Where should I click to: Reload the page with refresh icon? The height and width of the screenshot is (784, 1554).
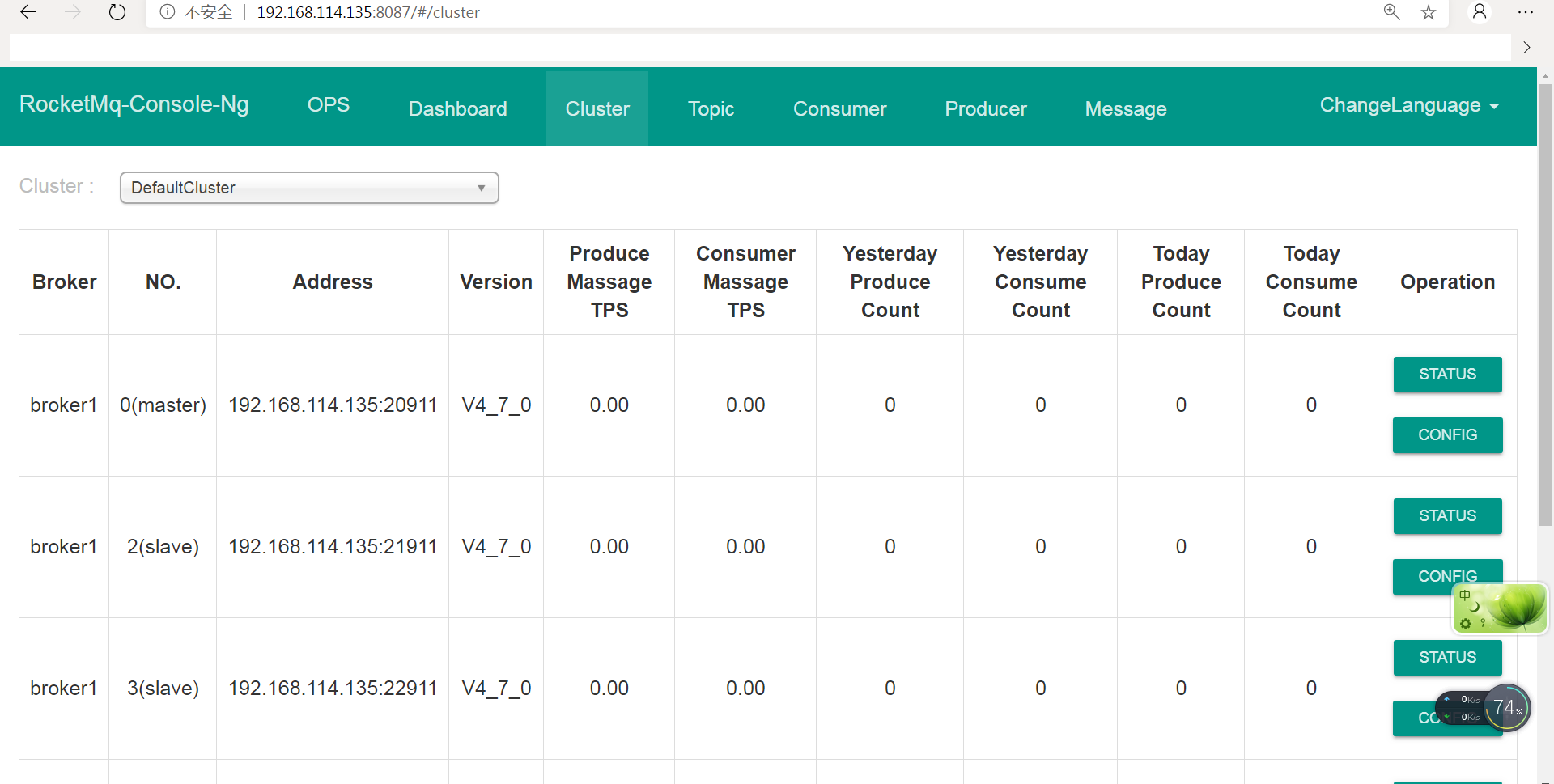pyautogui.click(x=117, y=12)
